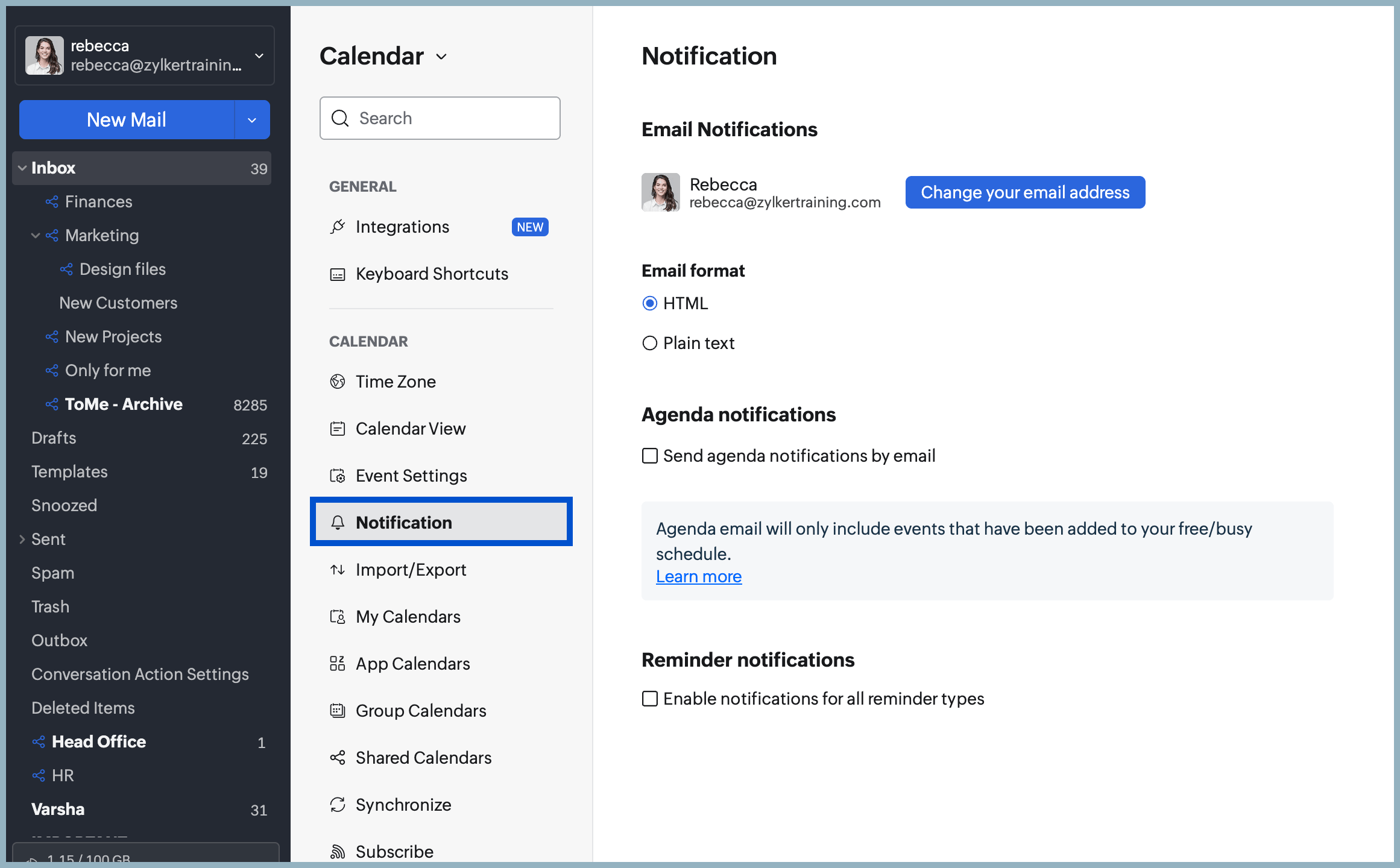The height and width of the screenshot is (868, 1400).
Task: Click the Keyboard Shortcuts keyboard icon
Action: (338, 274)
